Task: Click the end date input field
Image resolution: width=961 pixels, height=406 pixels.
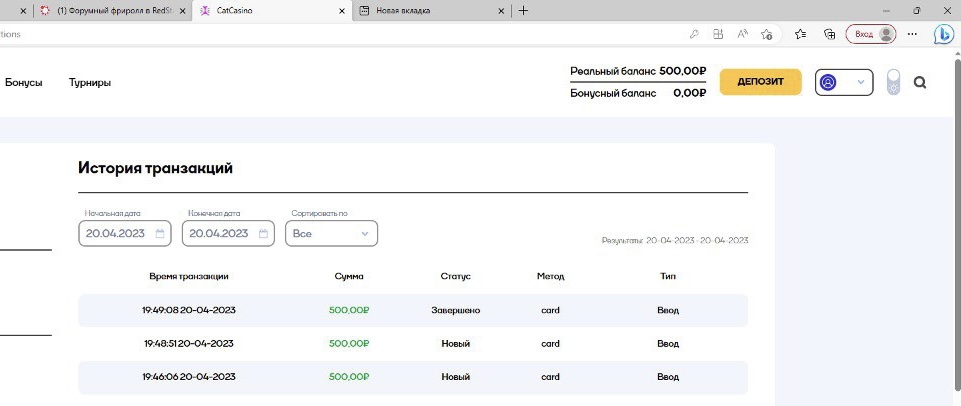Action: 227,233
